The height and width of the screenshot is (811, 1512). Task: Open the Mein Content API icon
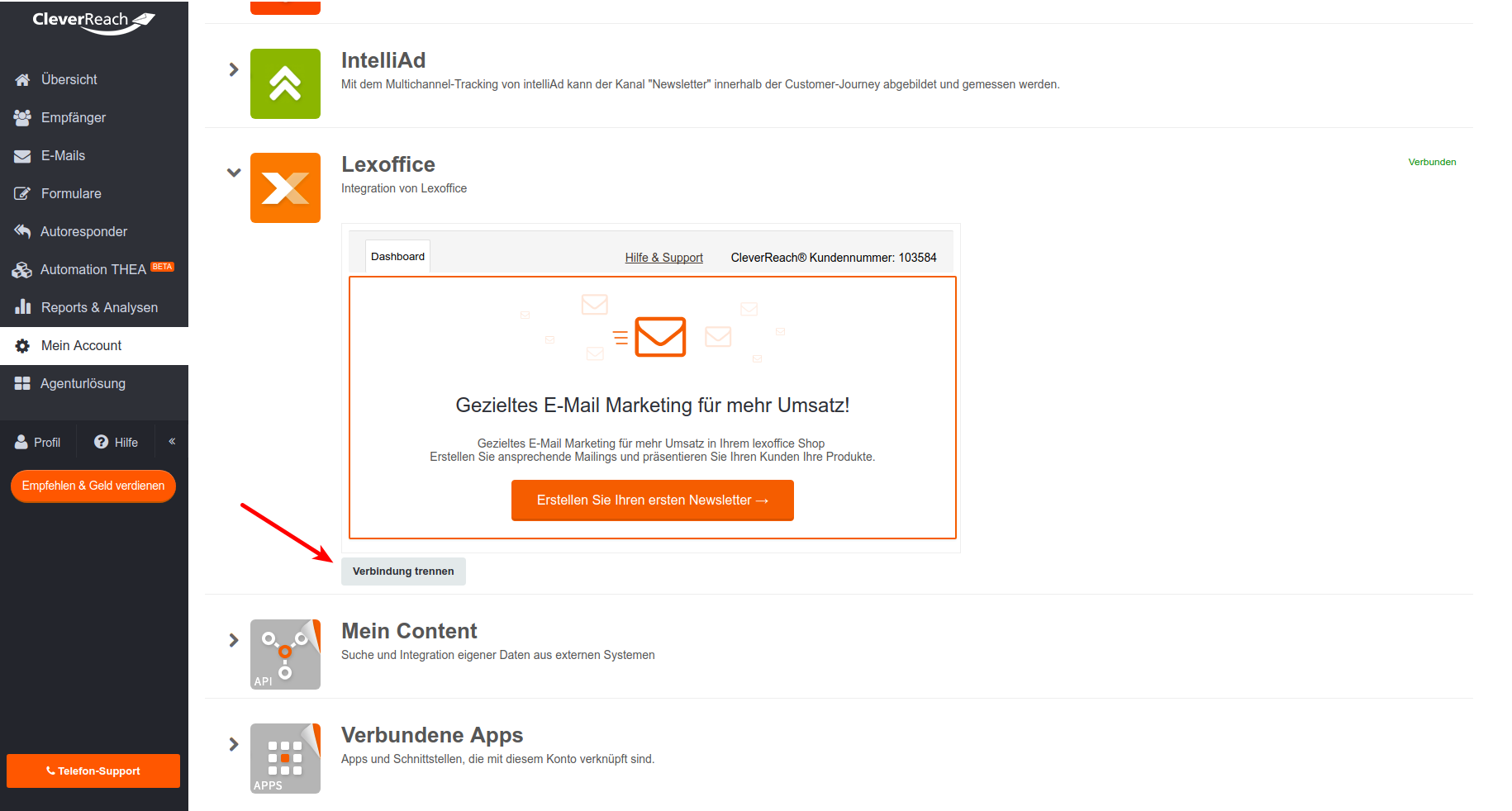tap(285, 654)
